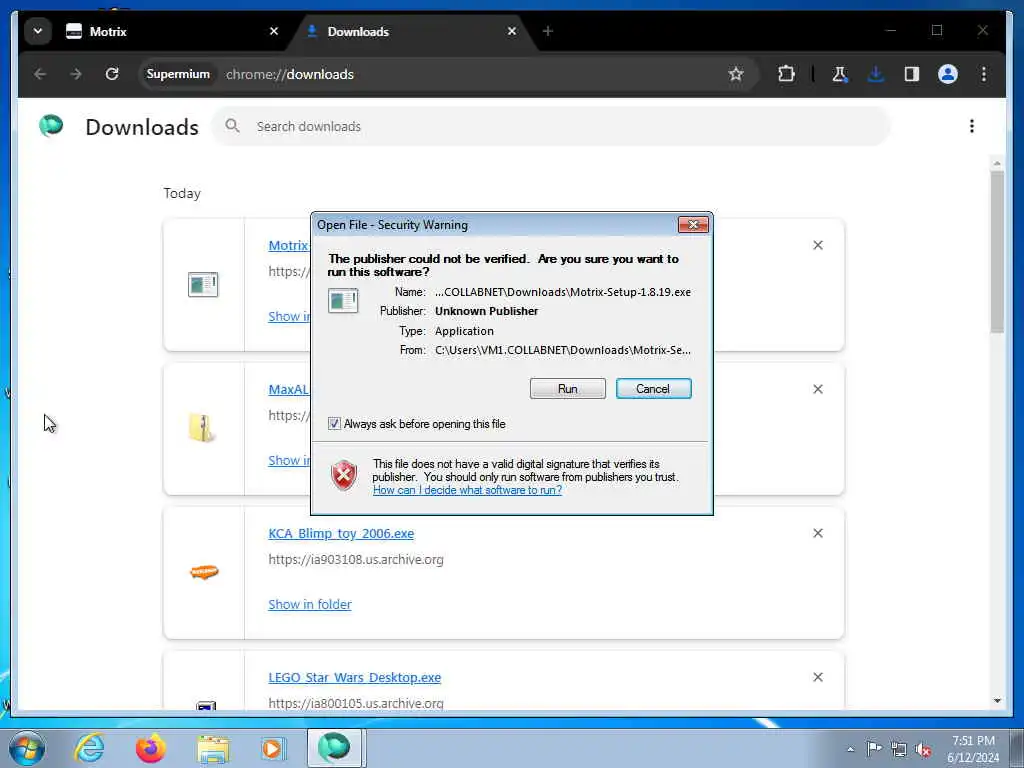1024x768 pixels.
Task: Click the Motrix download file name link
Action: coord(288,246)
